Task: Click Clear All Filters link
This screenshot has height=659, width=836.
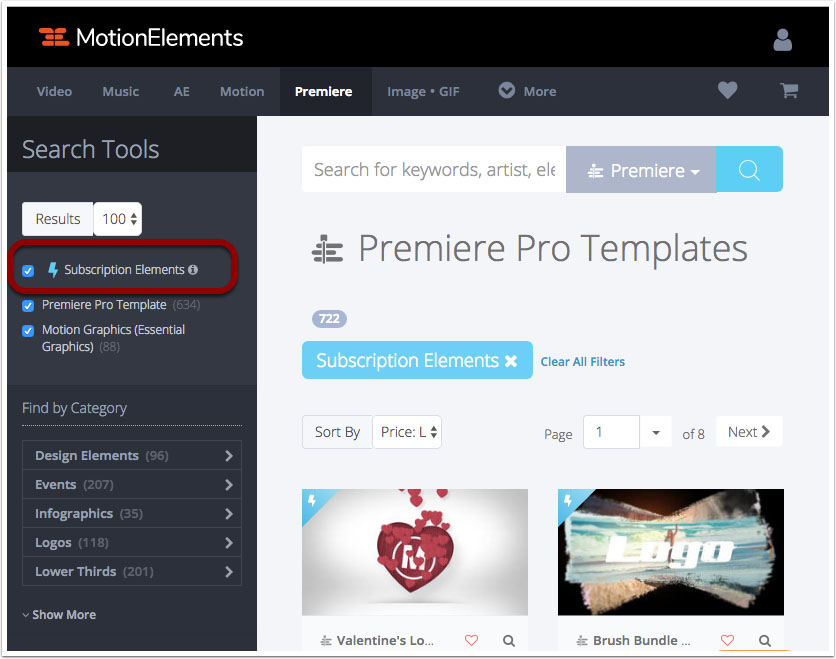Action: tap(583, 361)
